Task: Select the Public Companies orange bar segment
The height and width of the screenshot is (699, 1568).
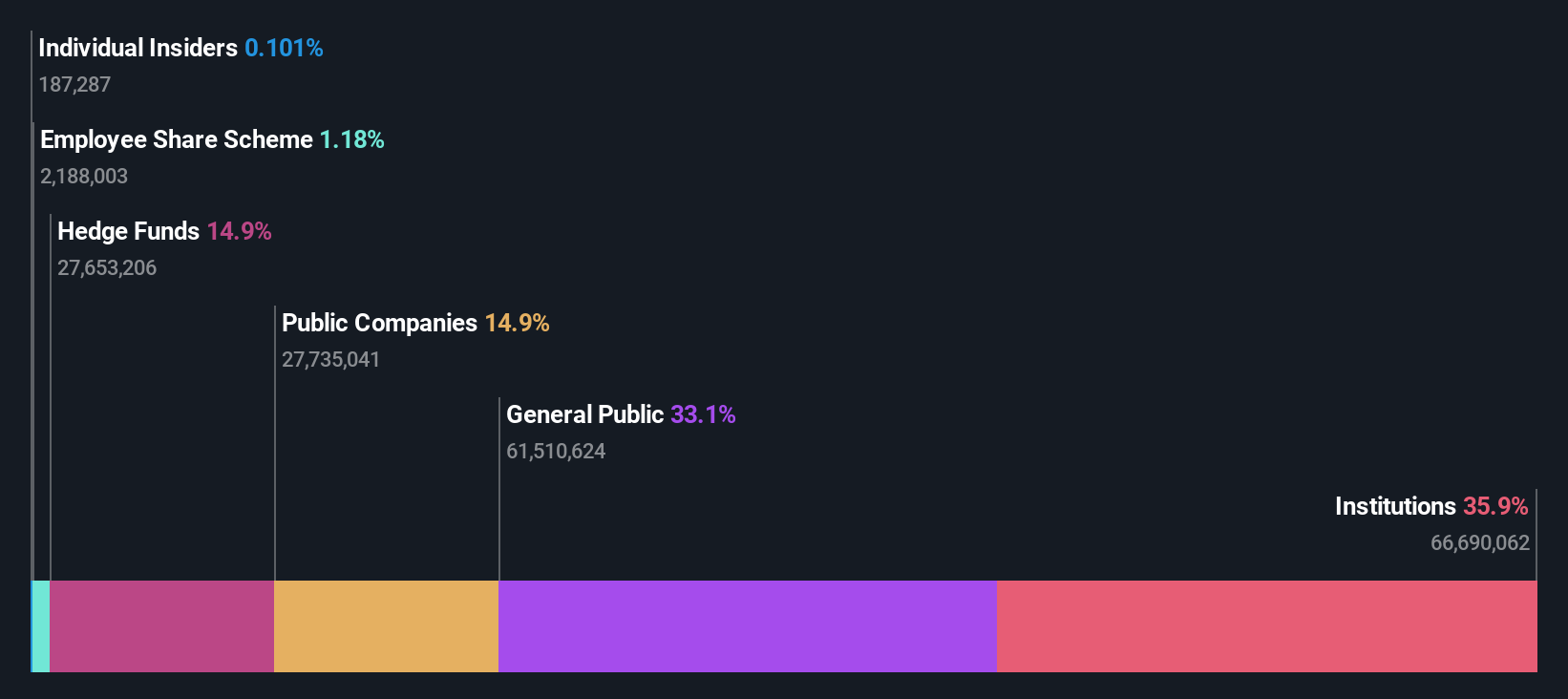Action: click(386, 626)
